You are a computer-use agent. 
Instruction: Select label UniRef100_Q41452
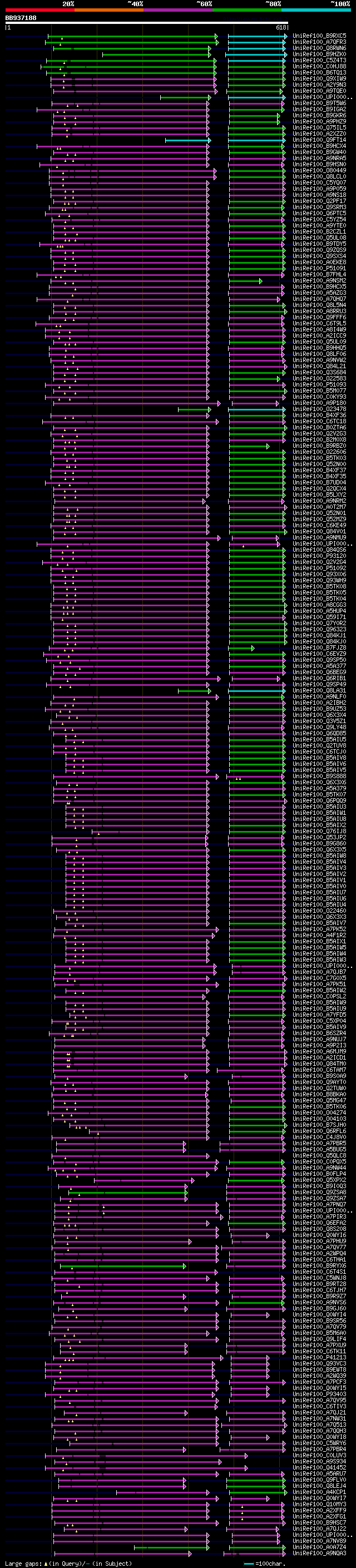(319, 1467)
